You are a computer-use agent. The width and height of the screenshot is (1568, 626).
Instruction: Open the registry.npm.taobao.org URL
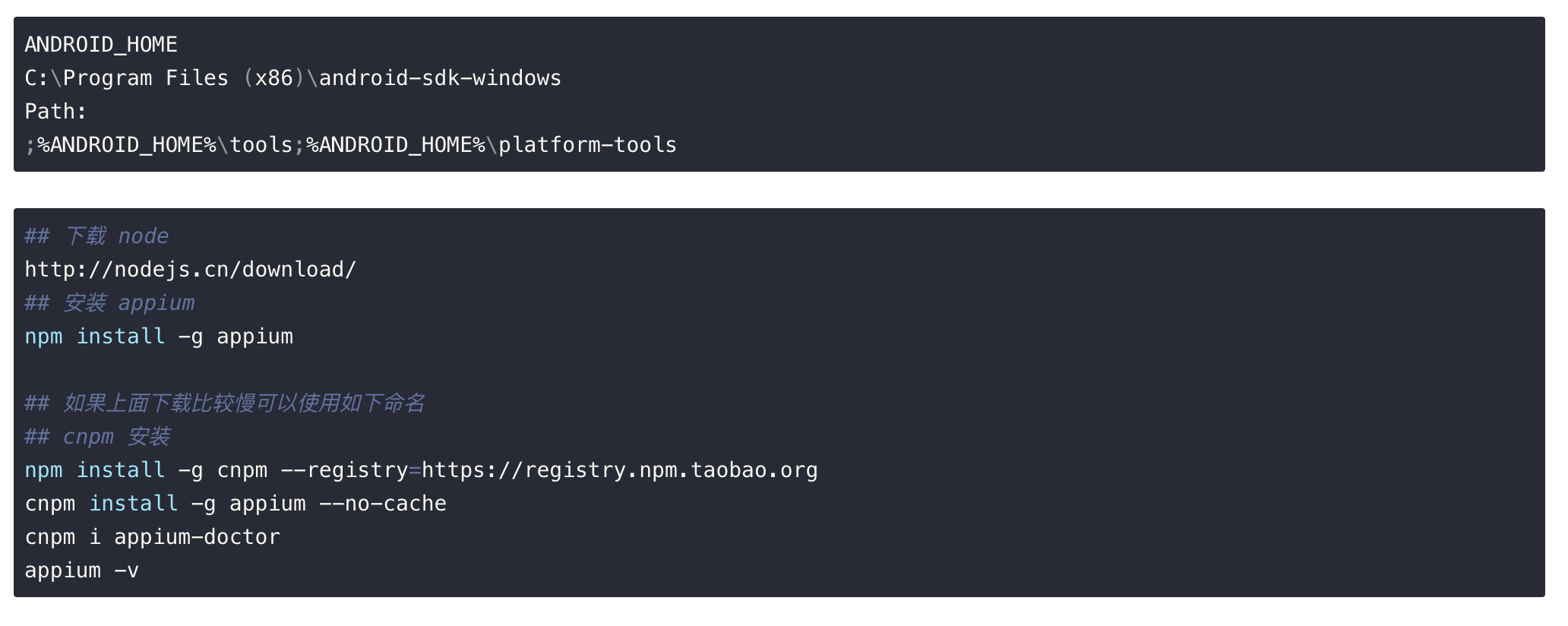[619, 470]
